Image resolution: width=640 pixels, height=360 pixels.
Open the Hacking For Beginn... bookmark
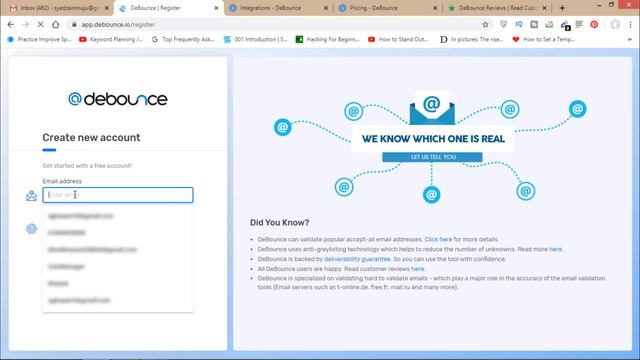(328, 39)
